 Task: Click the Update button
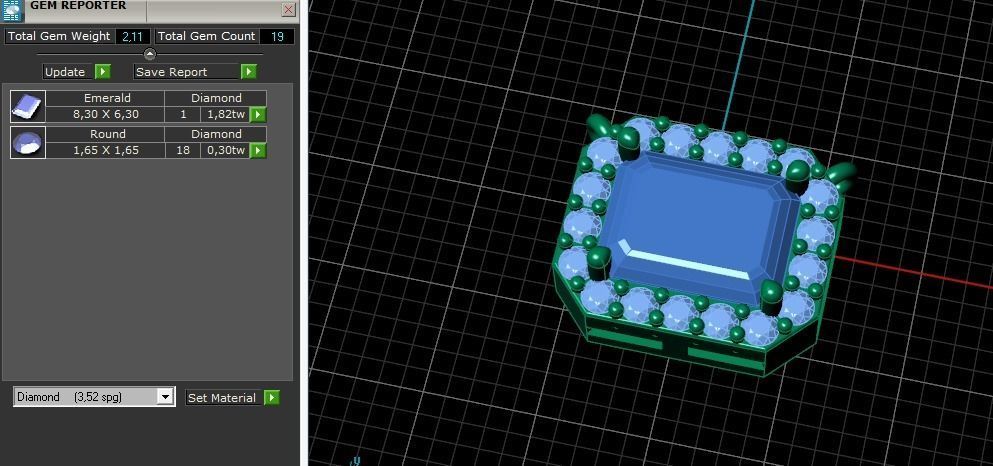tap(65, 72)
